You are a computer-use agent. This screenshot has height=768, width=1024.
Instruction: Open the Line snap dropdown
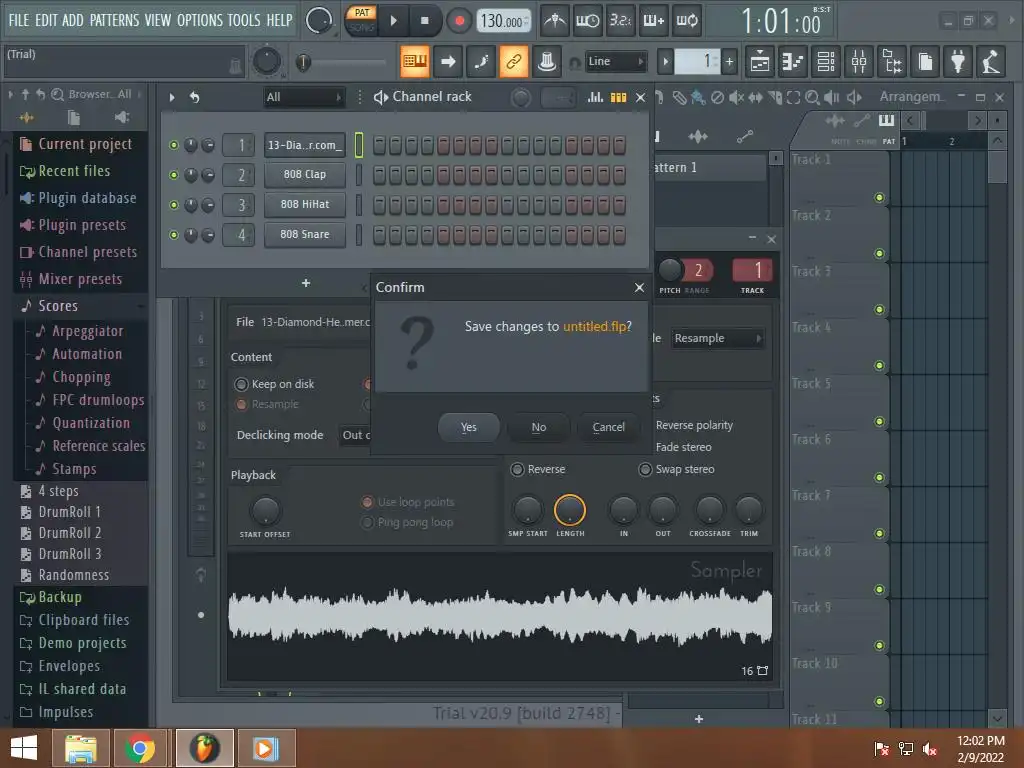(615, 61)
